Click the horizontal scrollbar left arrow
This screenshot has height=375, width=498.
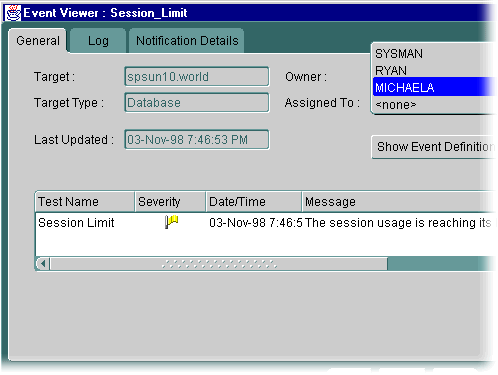43,264
